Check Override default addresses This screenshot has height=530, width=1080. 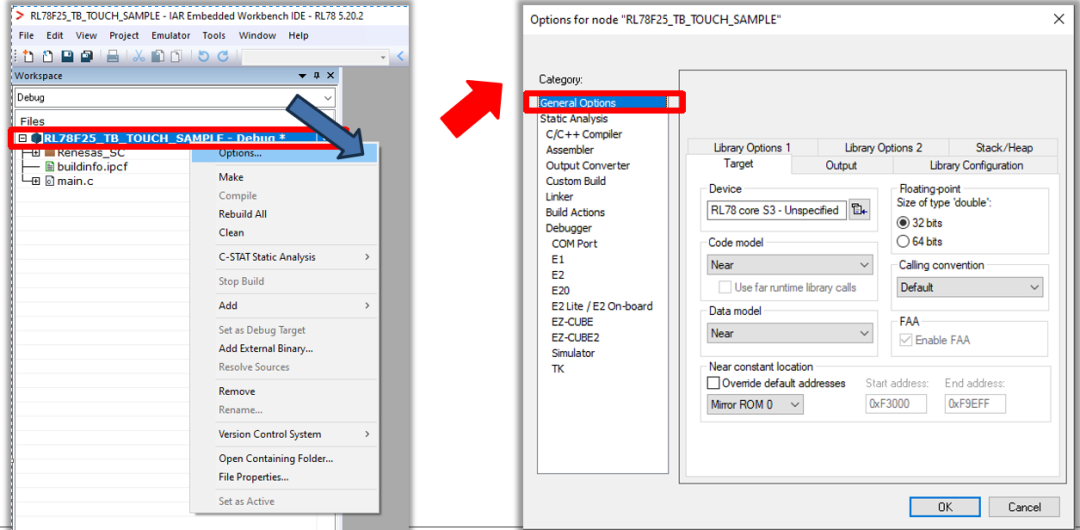[714, 383]
